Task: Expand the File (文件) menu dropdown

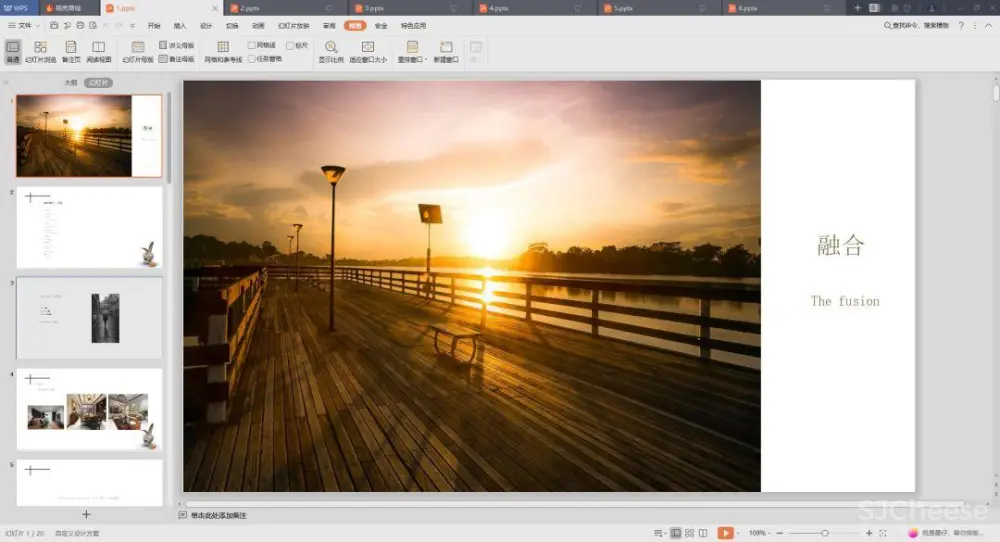Action: [x=24, y=25]
